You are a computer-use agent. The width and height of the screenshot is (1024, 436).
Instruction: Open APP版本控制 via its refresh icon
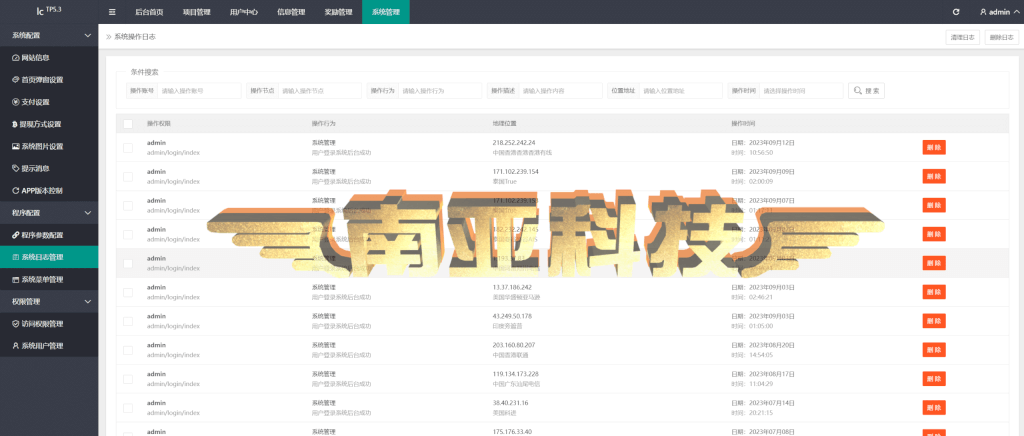[x=16, y=191]
